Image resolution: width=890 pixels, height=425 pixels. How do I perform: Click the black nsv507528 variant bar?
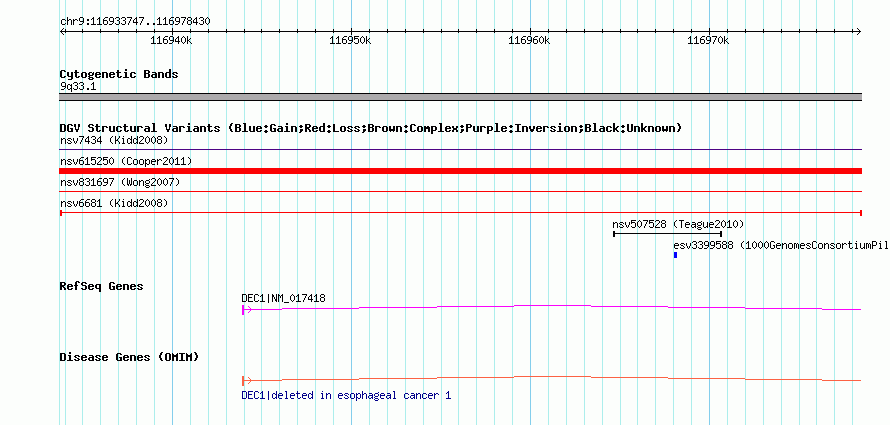pyautogui.click(x=668, y=233)
